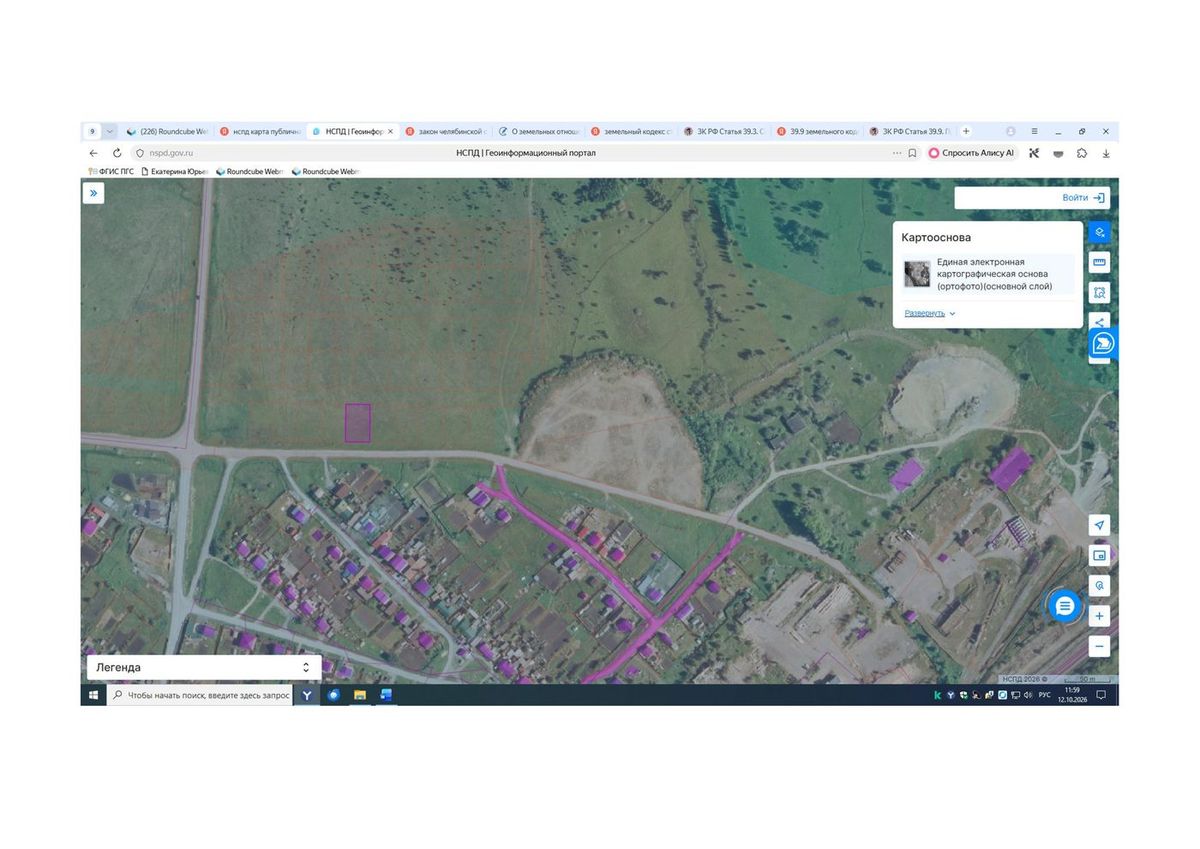The height and width of the screenshot is (849, 1200).
Task: Select the orthophoto base layer thumbnail
Action: pyautogui.click(x=917, y=274)
